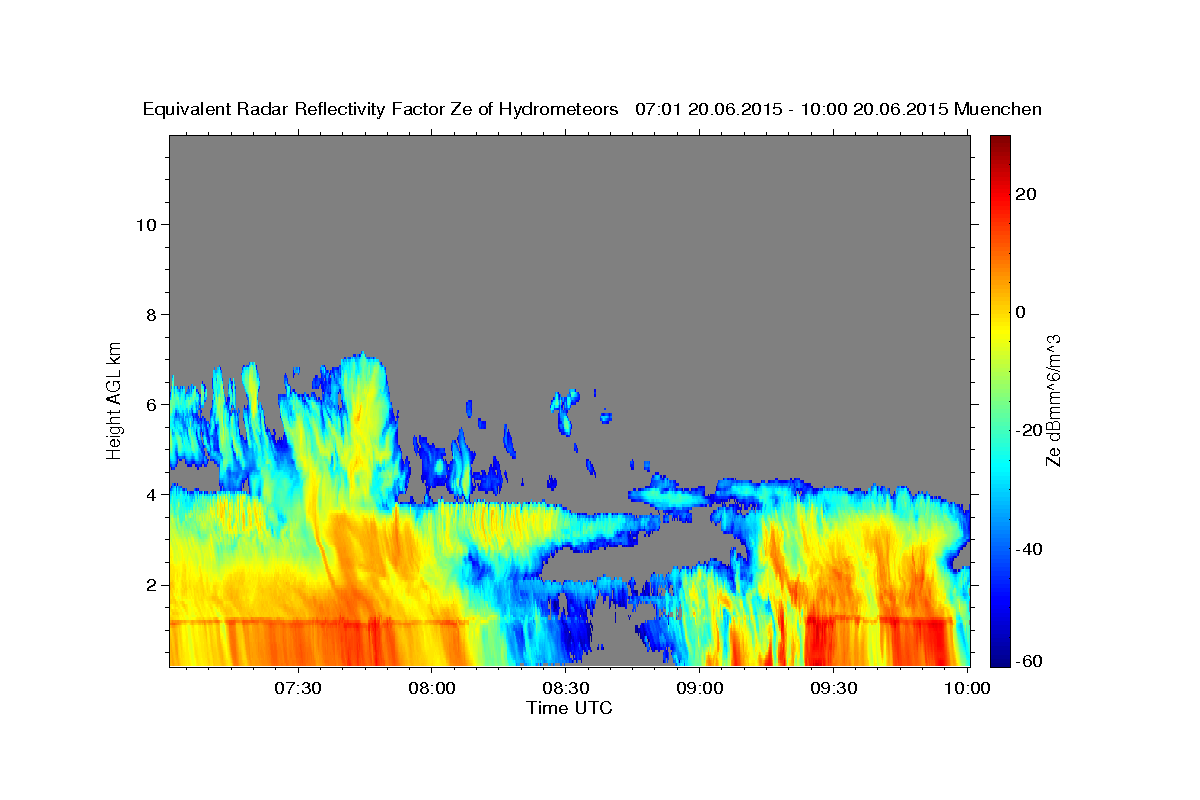Click the 09:30 time tick label

[x=834, y=688]
